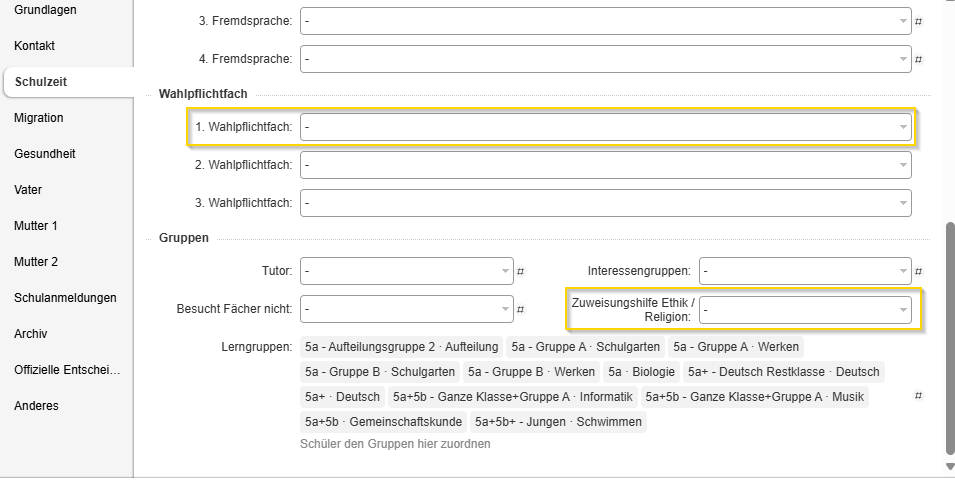
Task: Open the Archiv tab
Action: tap(30, 334)
